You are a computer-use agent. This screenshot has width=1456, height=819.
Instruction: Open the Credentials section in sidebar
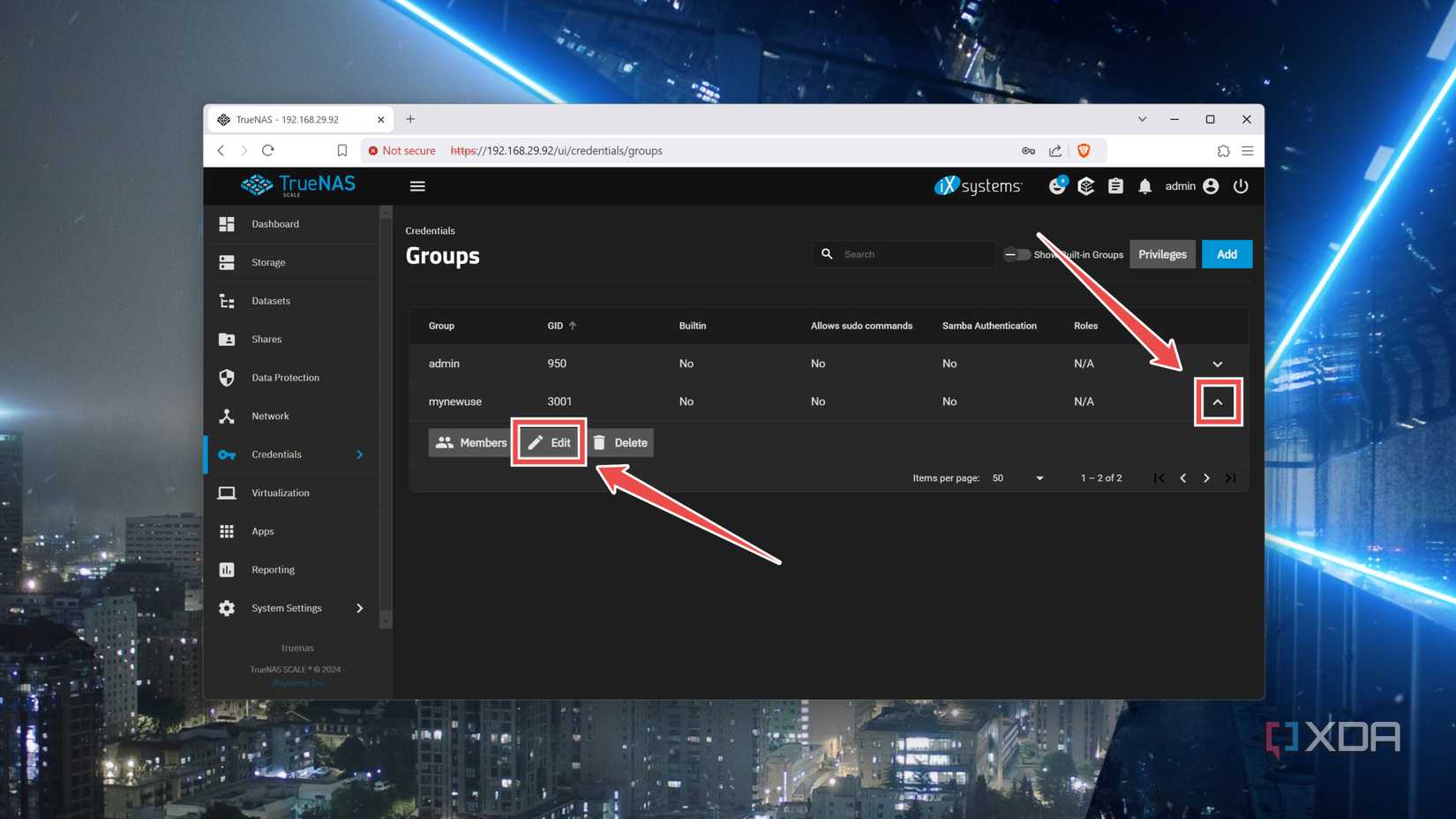[276, 454]
